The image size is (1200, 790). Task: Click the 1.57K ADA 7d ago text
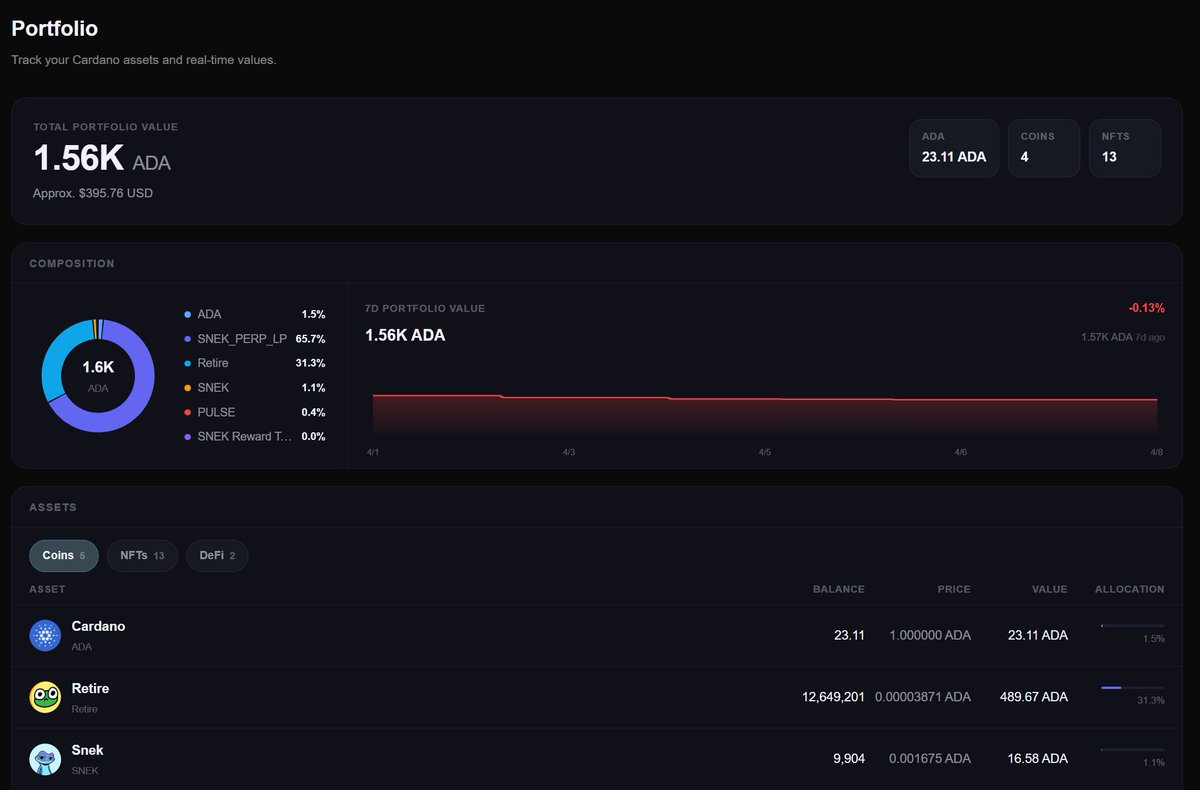pyautogui.click(x=1123, y=337)
